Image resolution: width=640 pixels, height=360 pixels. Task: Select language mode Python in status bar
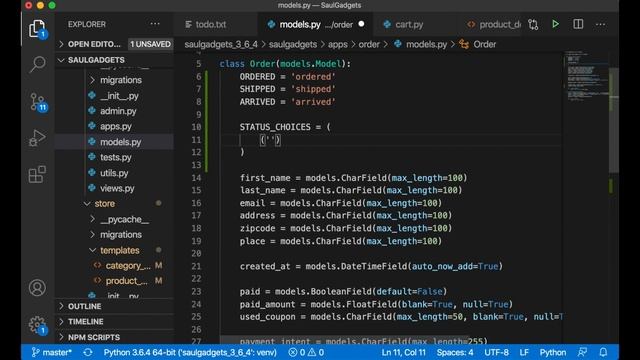[553, 352]
